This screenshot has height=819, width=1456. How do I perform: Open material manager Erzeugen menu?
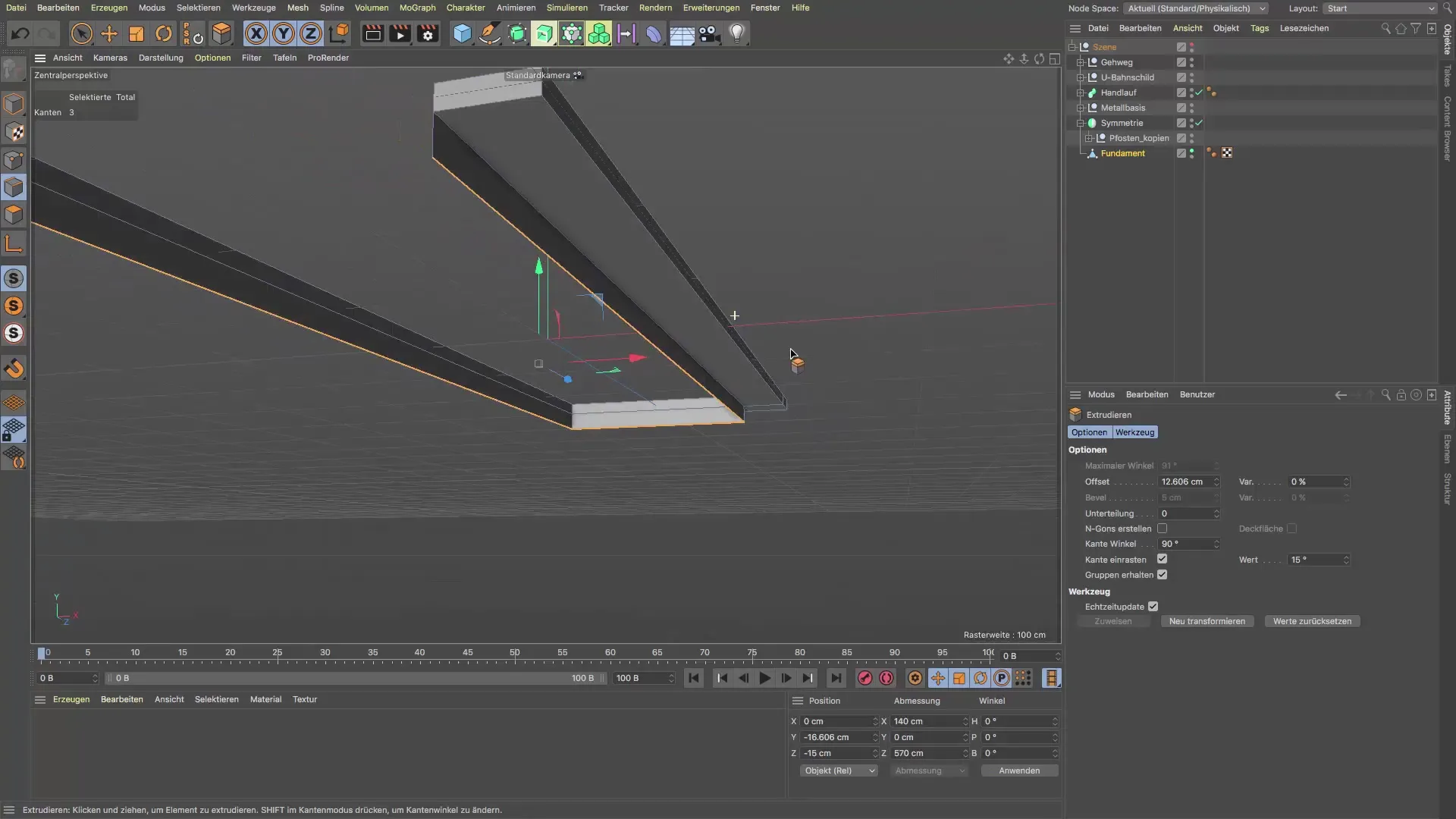[71, 699]
